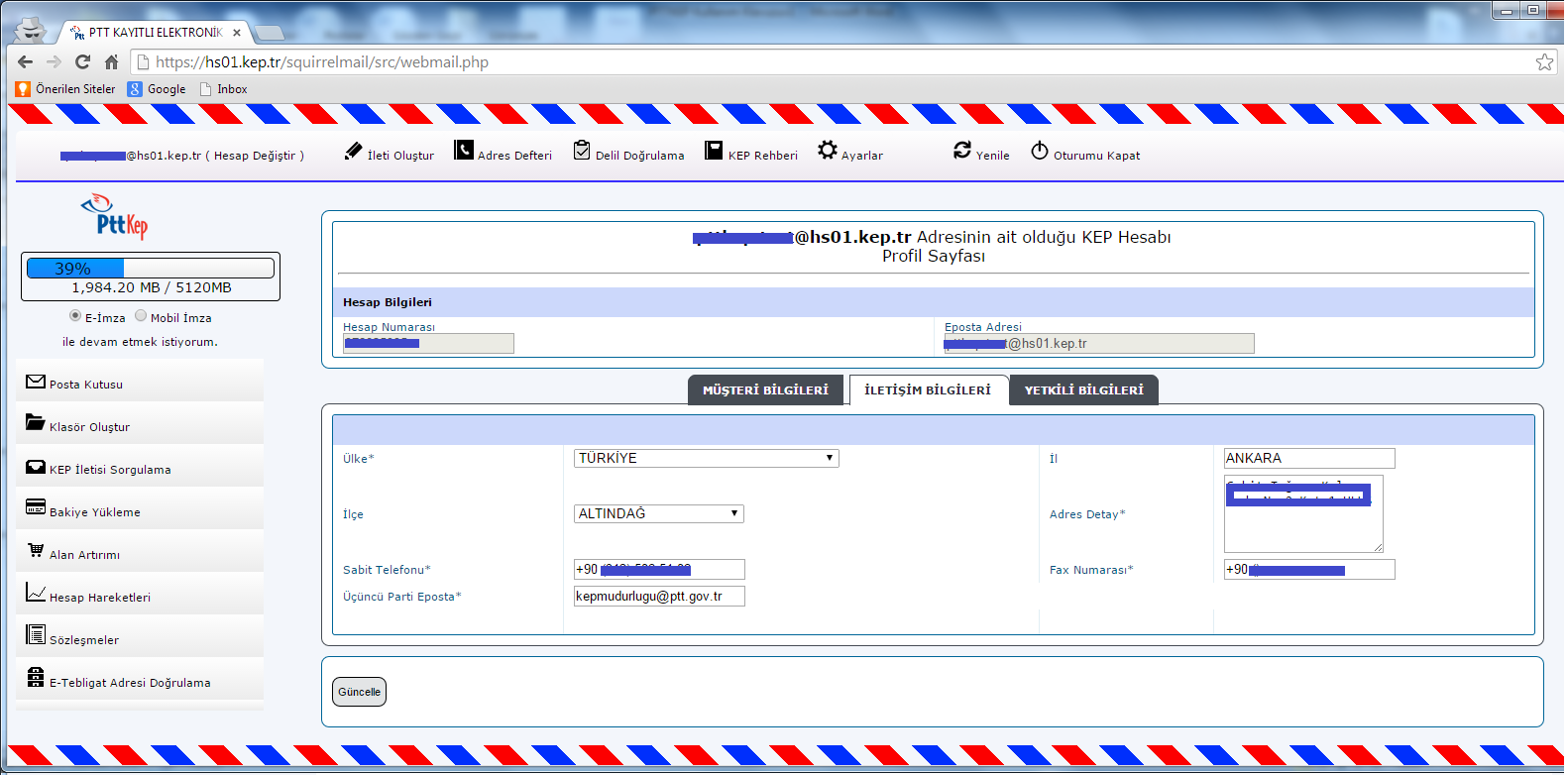Click the Eposta Adresi field

coord(1099,343)
